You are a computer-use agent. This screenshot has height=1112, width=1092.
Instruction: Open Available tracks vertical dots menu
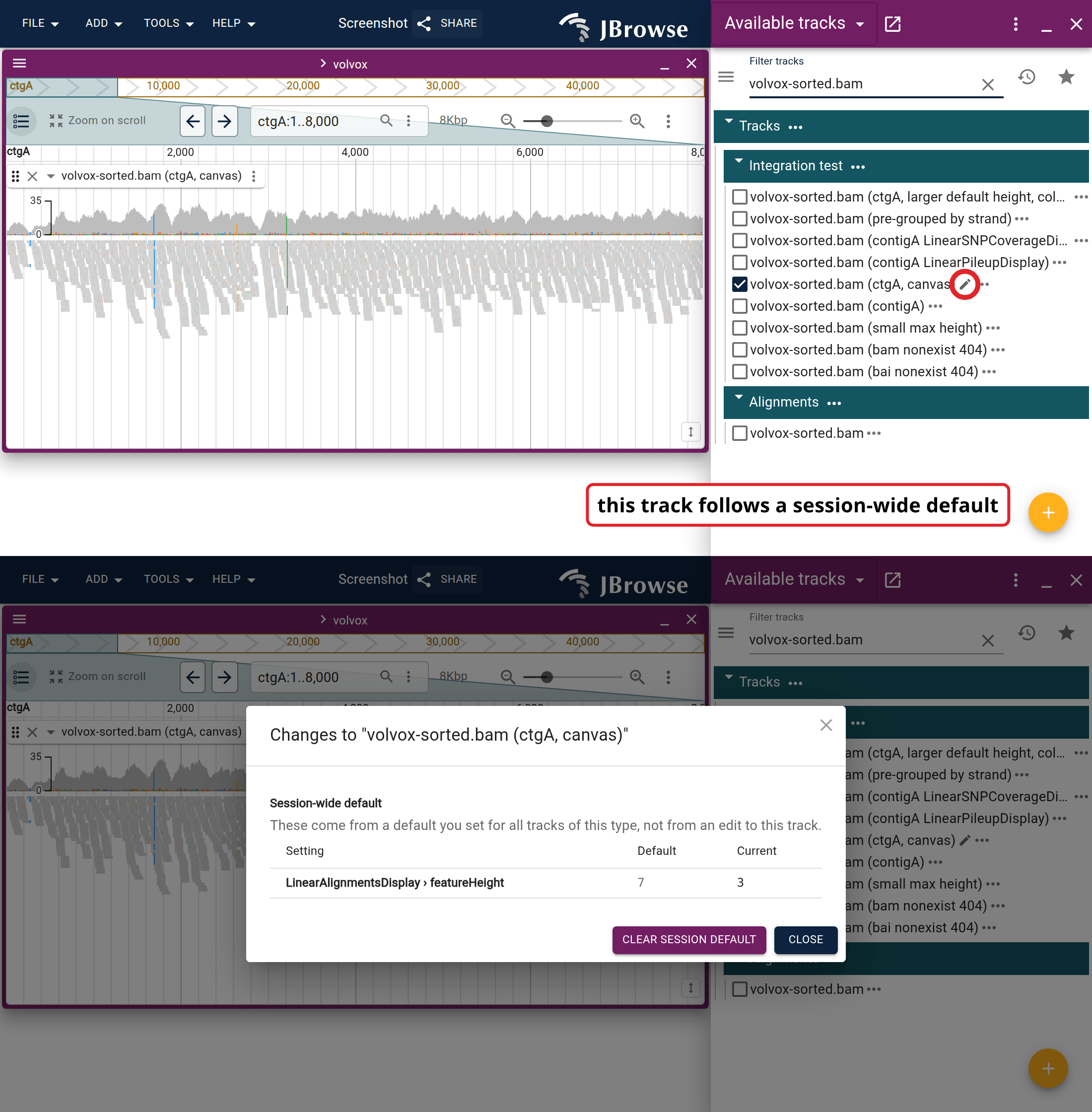coord(1015,23)
